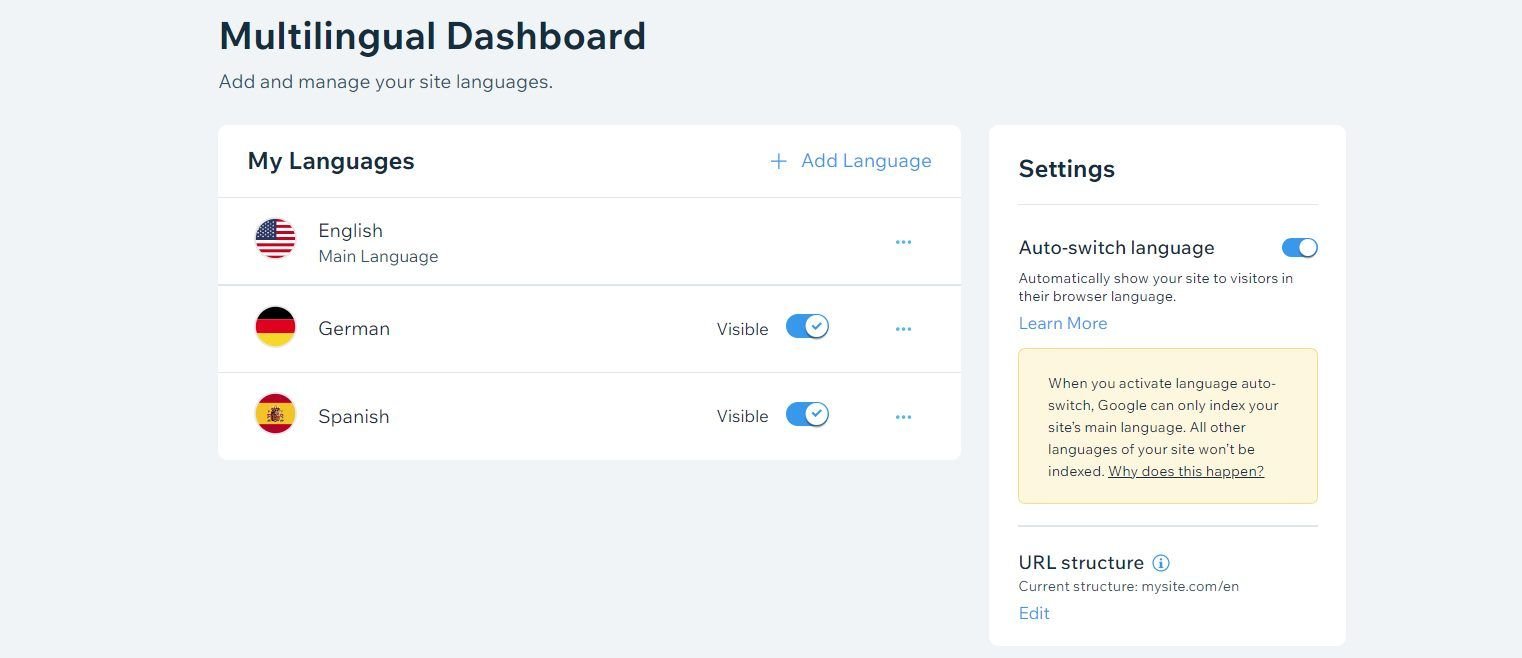Viewport: 1522px width, 658px height.
Task: Toggle German language visibility off
Action: click(807, 326)
